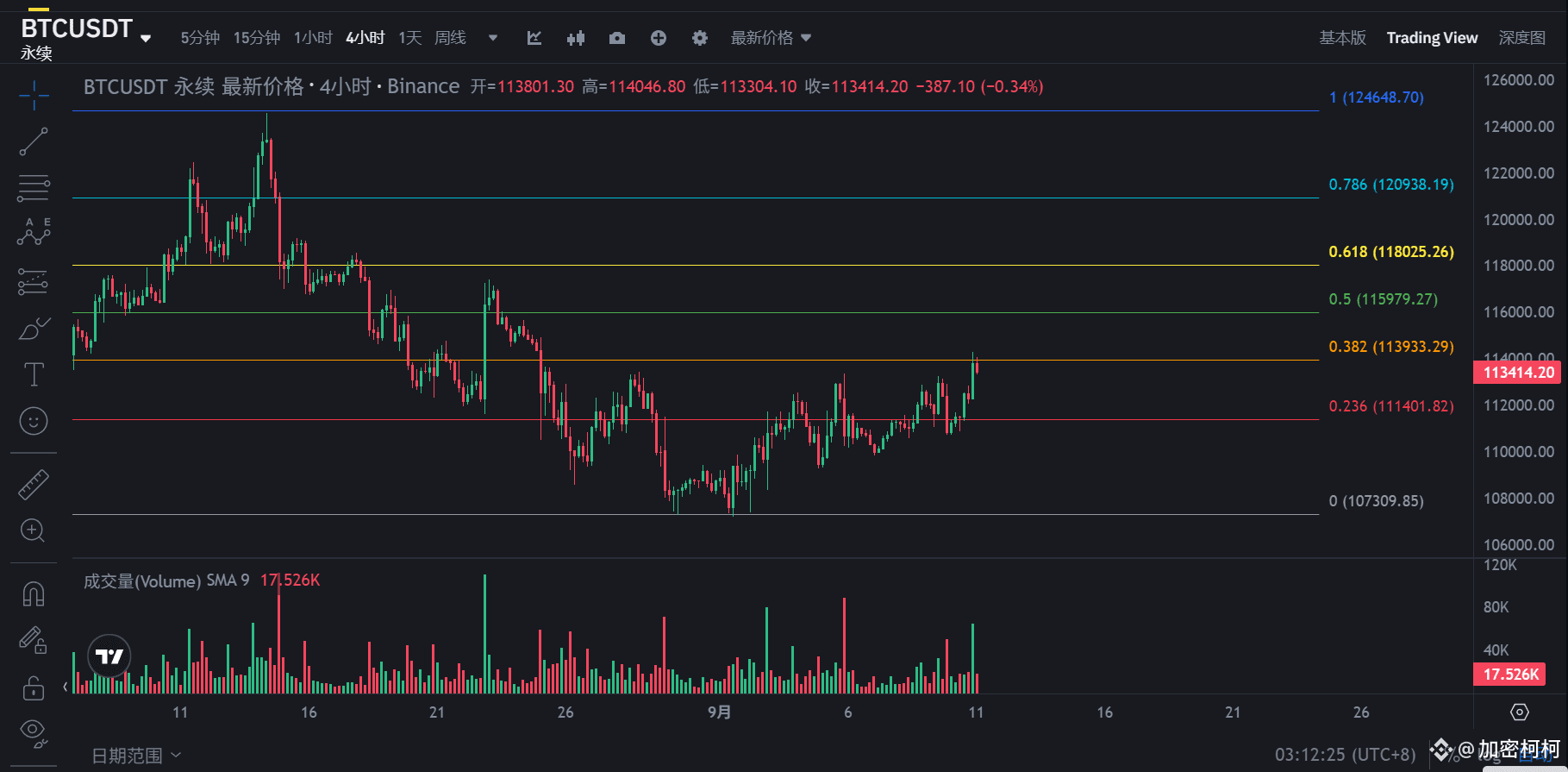The image size is (1568, 772).
Task: Select the XABCD pattern tool
Action: [x=34, y=233]
